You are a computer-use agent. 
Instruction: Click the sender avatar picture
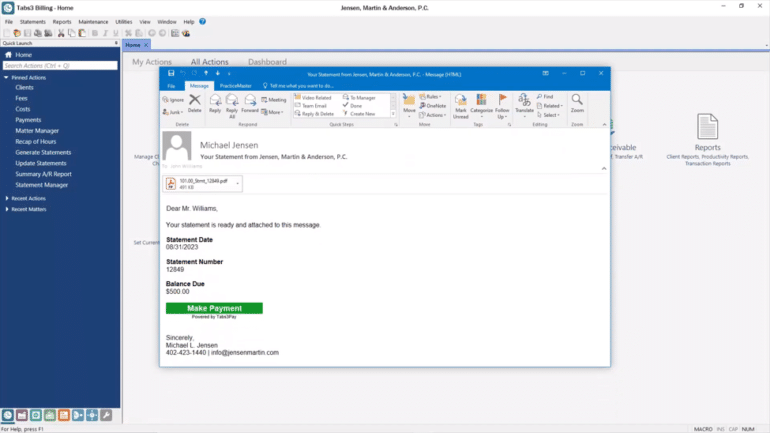point(177,145)
